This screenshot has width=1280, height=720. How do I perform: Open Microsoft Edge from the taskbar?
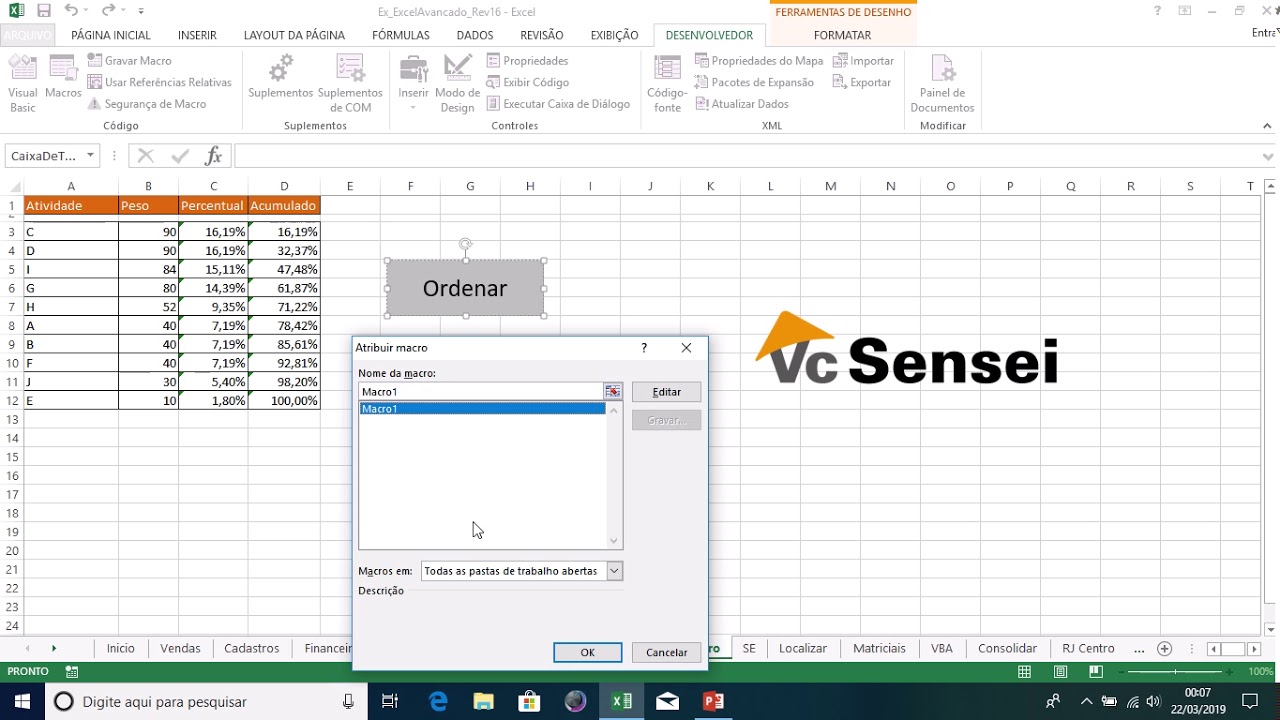point(438,701)
